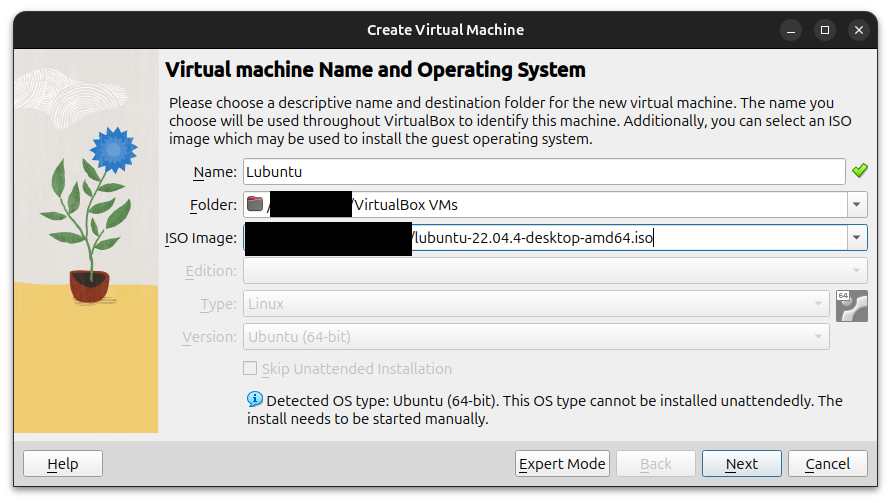Click the Back button
Viewport: 891px width, 503px height.
pyautogui.click(x=656, y=464)
